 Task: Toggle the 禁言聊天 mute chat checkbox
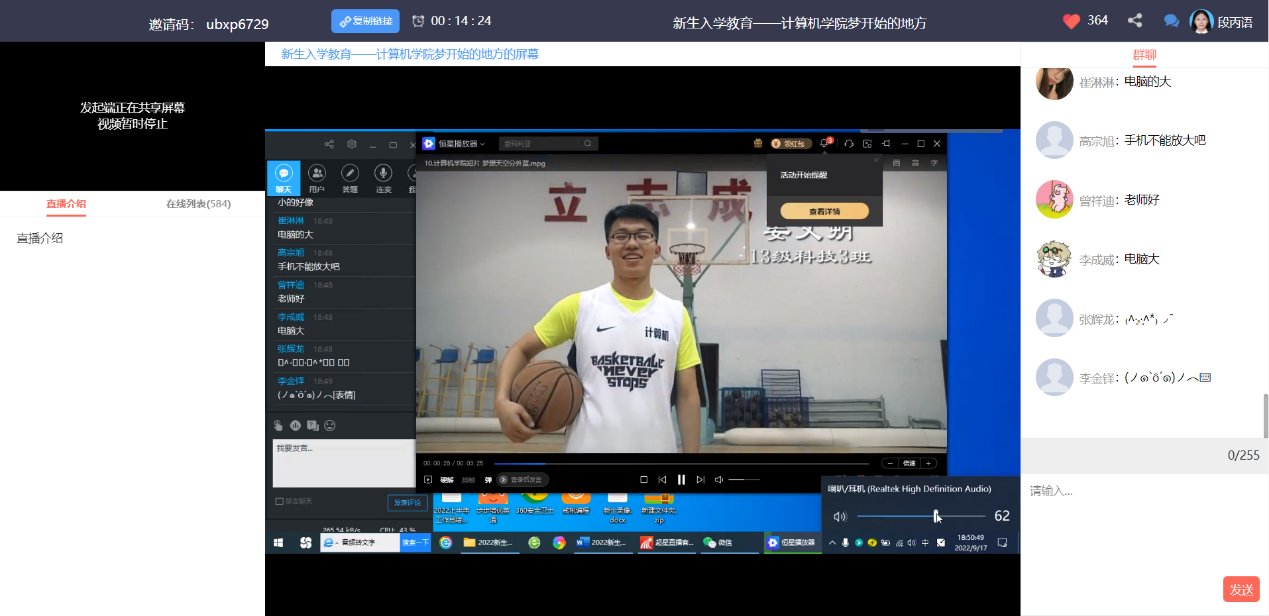point(279,501)
